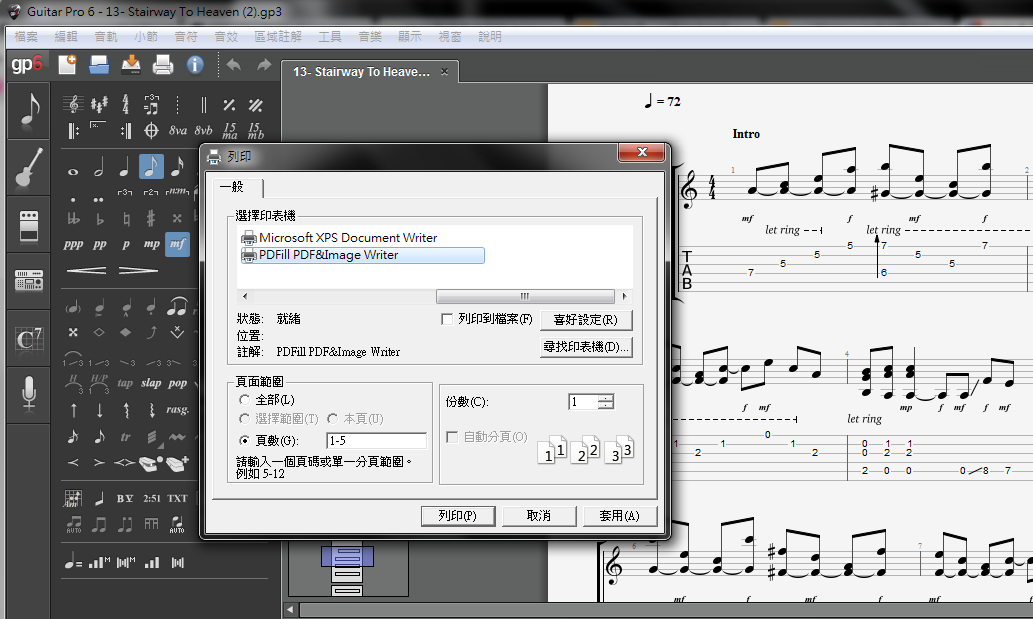Select the 本頁 radio option
The height and width of the screenshot is (619, 1033).
point(333,419)
